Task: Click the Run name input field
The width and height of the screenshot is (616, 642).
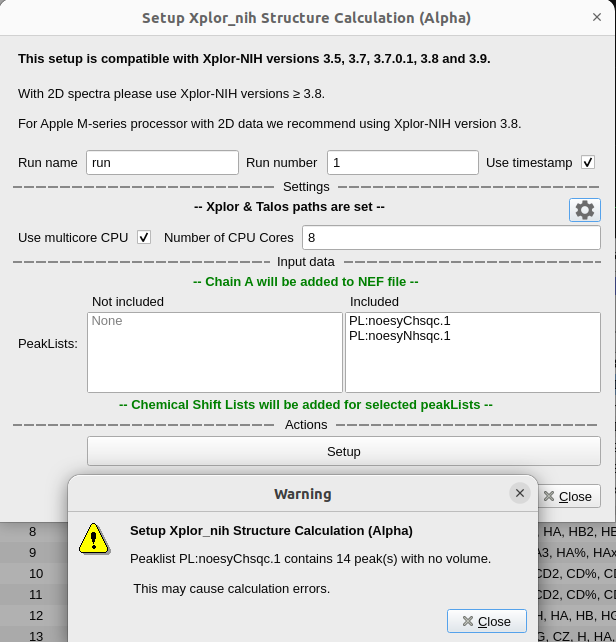Action: coord(162,163)
